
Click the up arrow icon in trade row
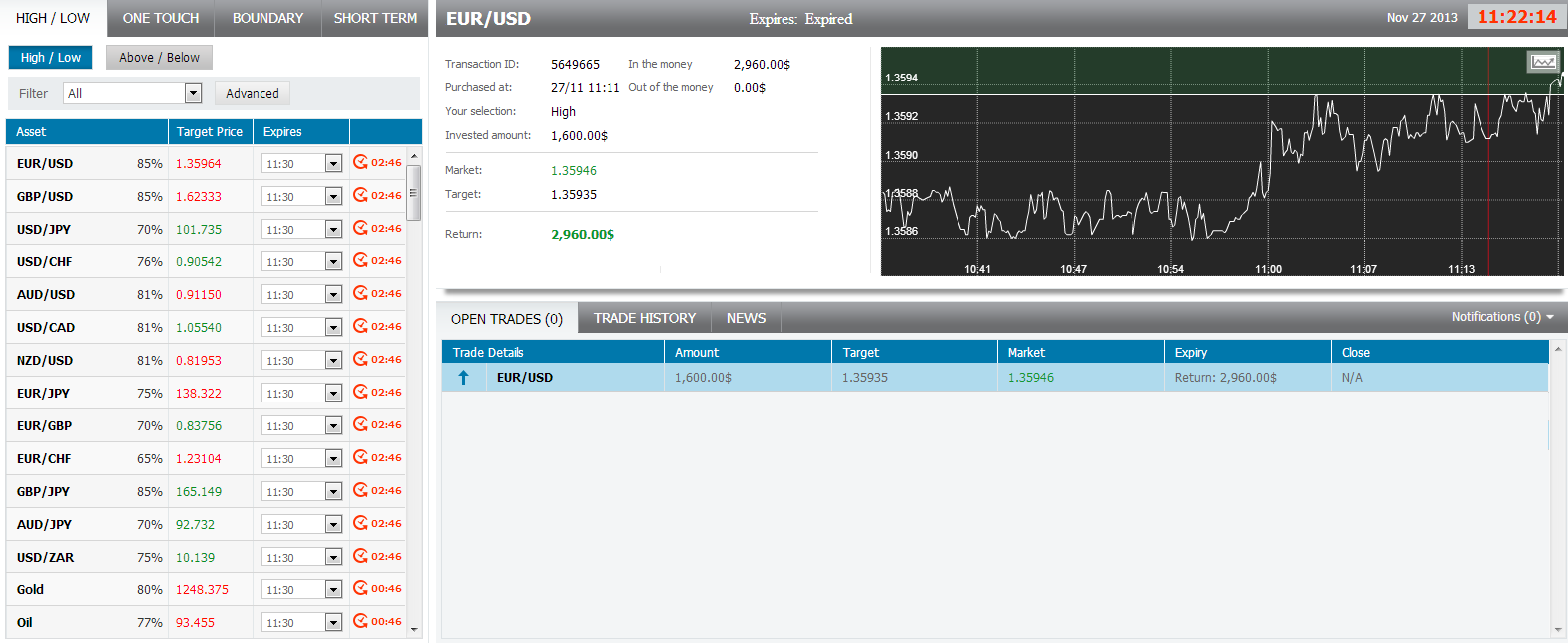click(463, 378)
